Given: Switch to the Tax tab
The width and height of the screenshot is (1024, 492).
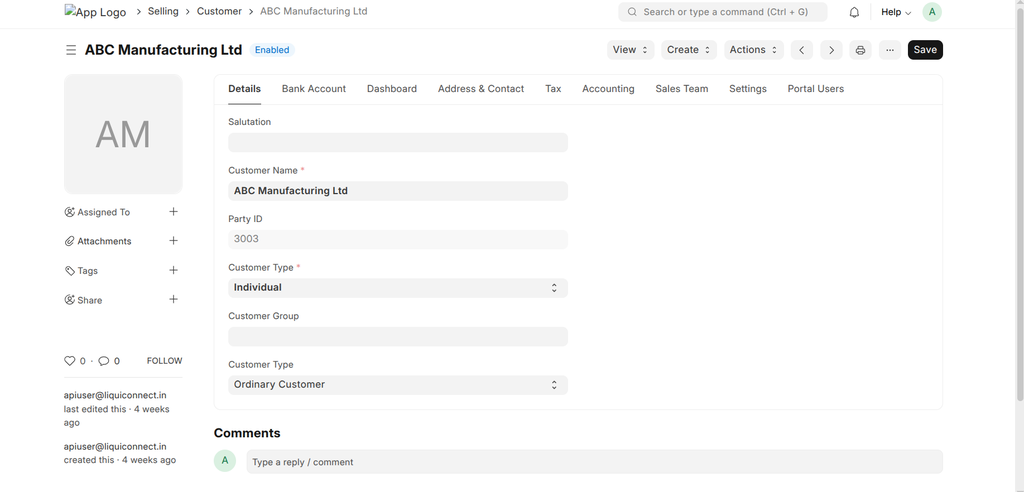Looking at the screenshot, I should (x=553, y=89).
